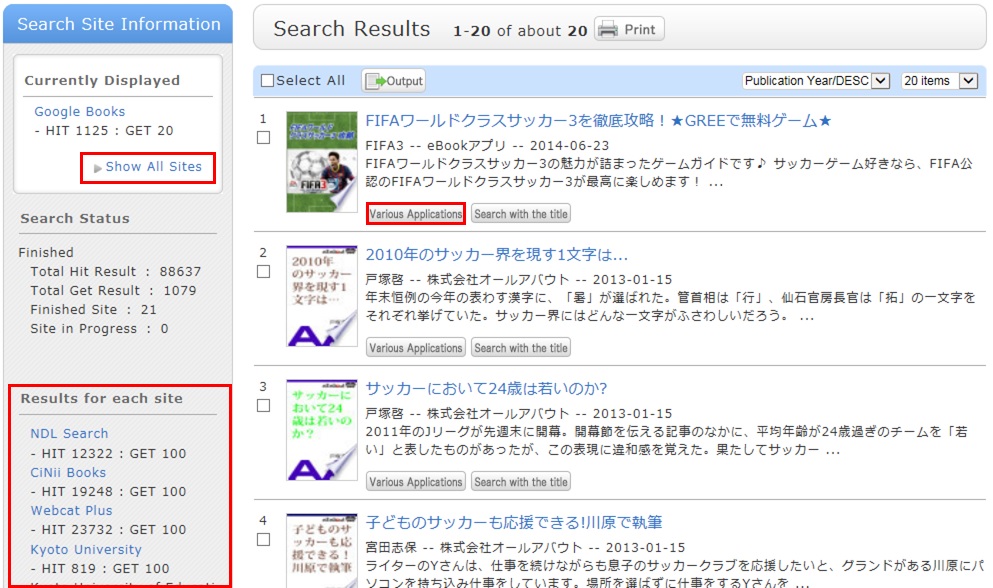Select CiNii Books site results
This screenshot has height=588, width=993.
[x=68, y=472]
